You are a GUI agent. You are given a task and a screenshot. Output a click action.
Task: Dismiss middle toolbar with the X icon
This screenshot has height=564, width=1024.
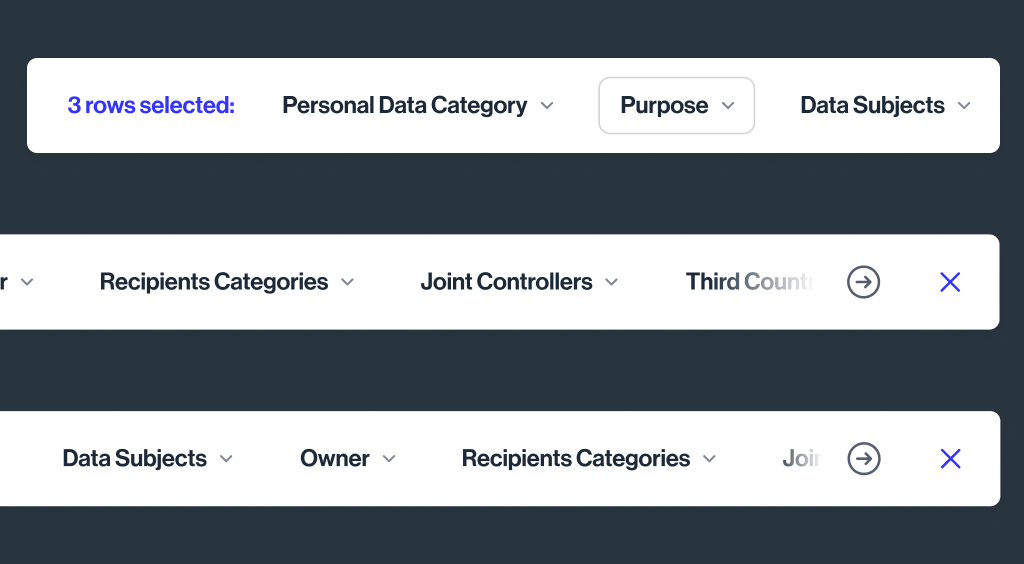[x=950, y=283]
